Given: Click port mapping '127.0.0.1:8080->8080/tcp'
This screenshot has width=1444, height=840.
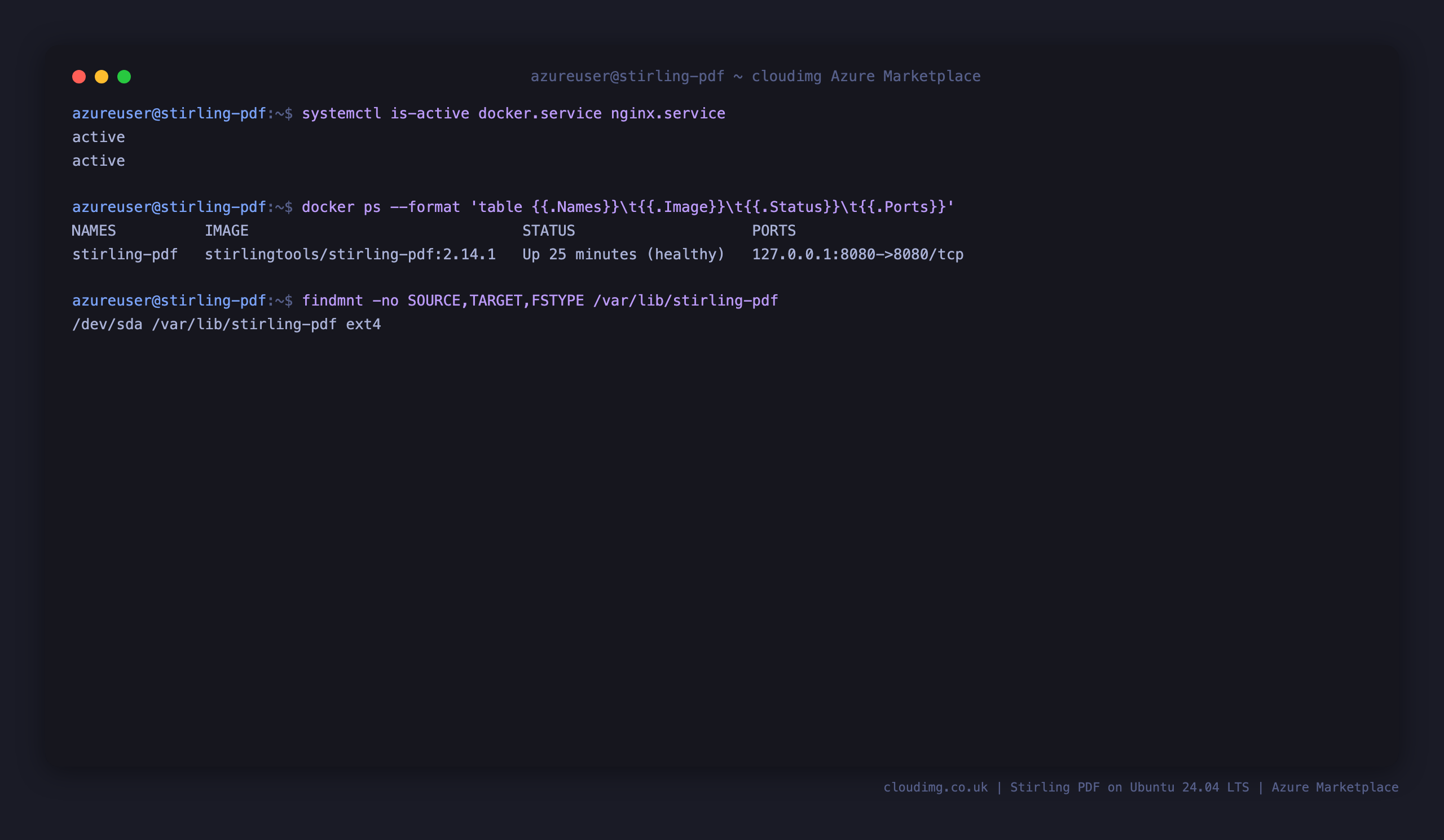Looking at the screenshot, I should 858,254.
